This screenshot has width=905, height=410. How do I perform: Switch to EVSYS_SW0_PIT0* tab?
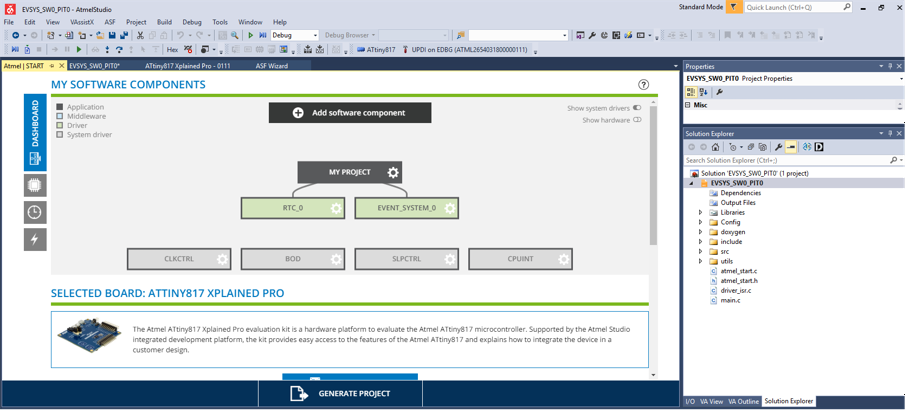point(94,66)
